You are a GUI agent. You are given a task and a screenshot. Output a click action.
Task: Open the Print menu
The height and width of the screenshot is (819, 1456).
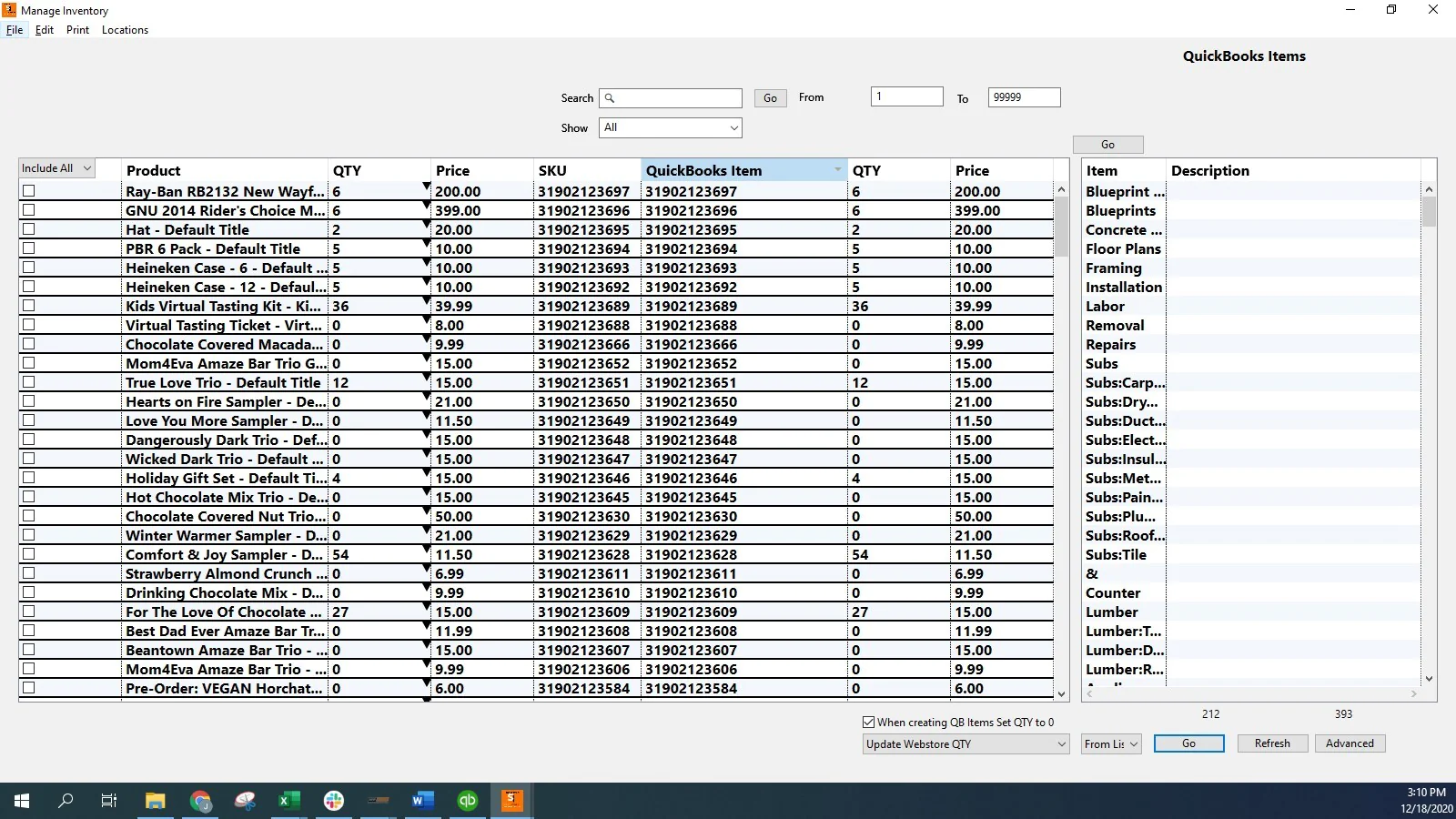[77, 30]
